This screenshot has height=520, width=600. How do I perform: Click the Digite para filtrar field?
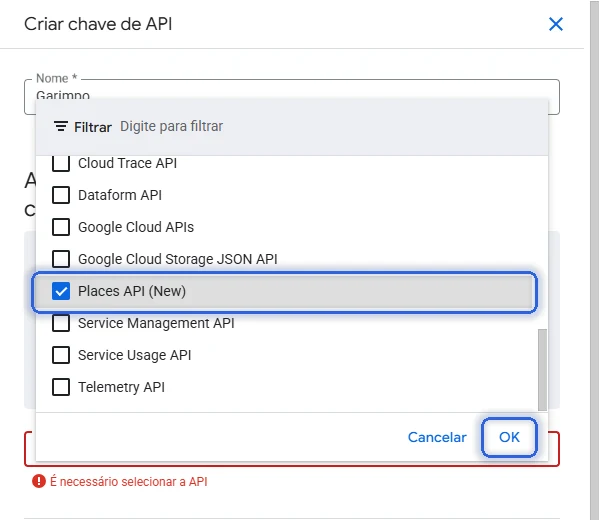click(x=171, y=126)
